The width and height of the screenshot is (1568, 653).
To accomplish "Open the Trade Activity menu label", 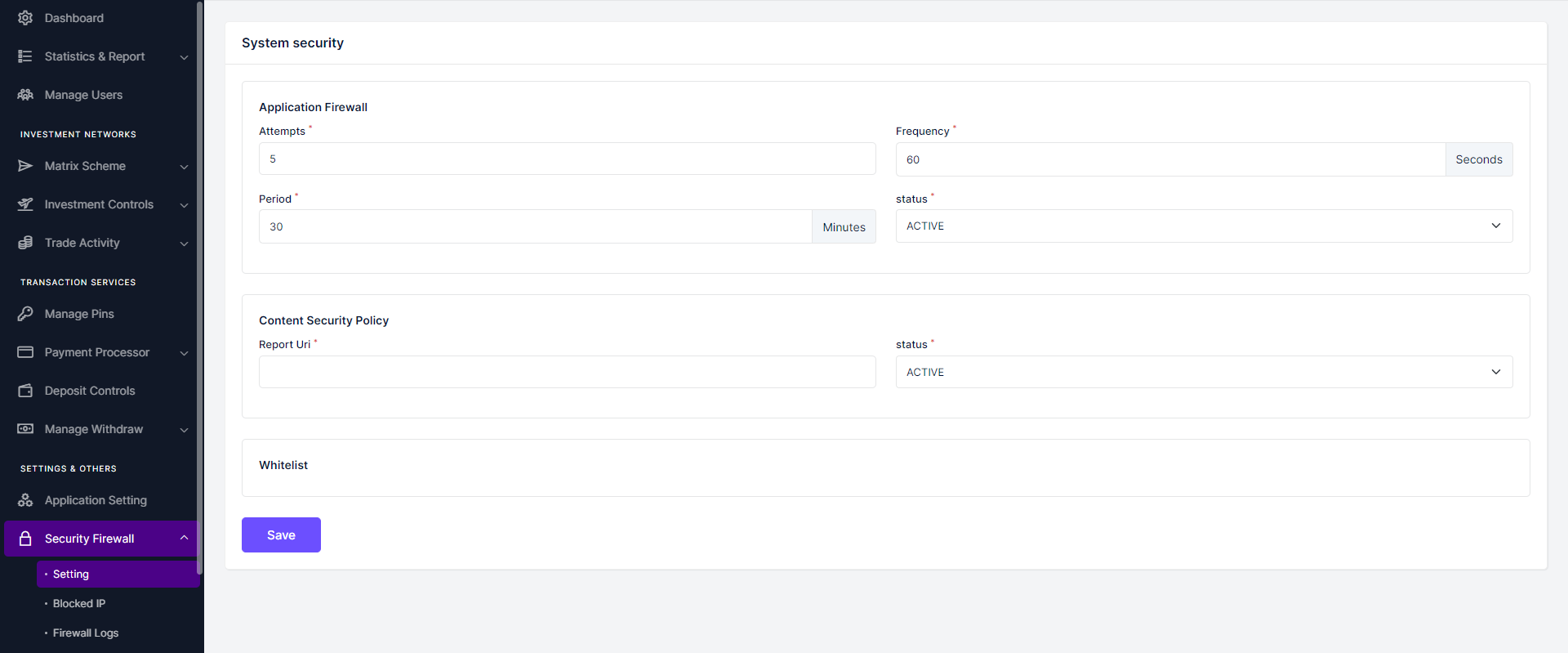I will (82, 243).
